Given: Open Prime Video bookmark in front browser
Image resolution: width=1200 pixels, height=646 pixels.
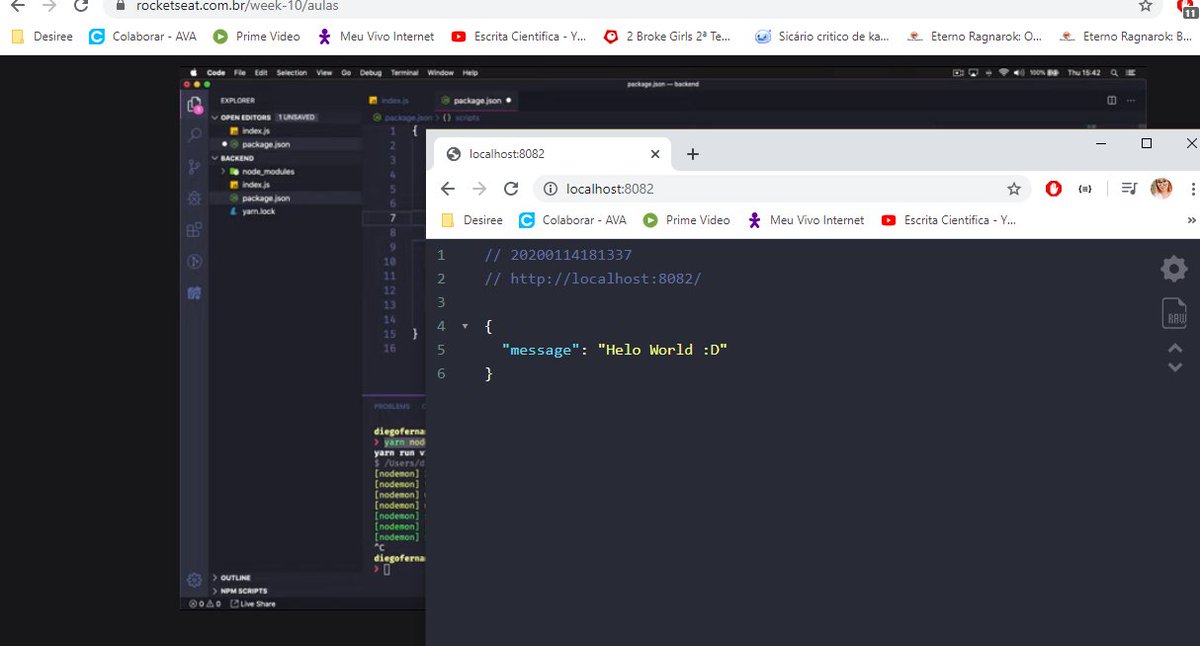Looking at the screenshot, I should tap(687, 220).
